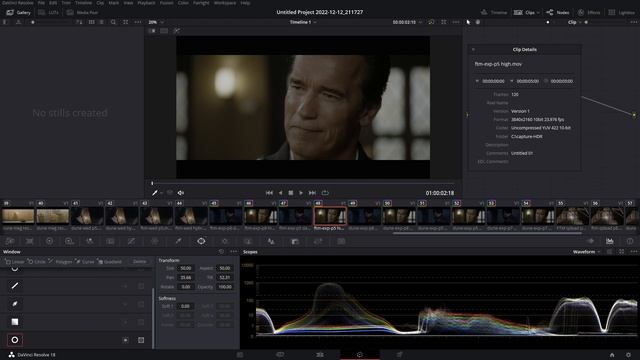Toggle mask on the curve pen window row
Image resolution: width=640 pixels, height=360 pixels.
tap(141, 304)
